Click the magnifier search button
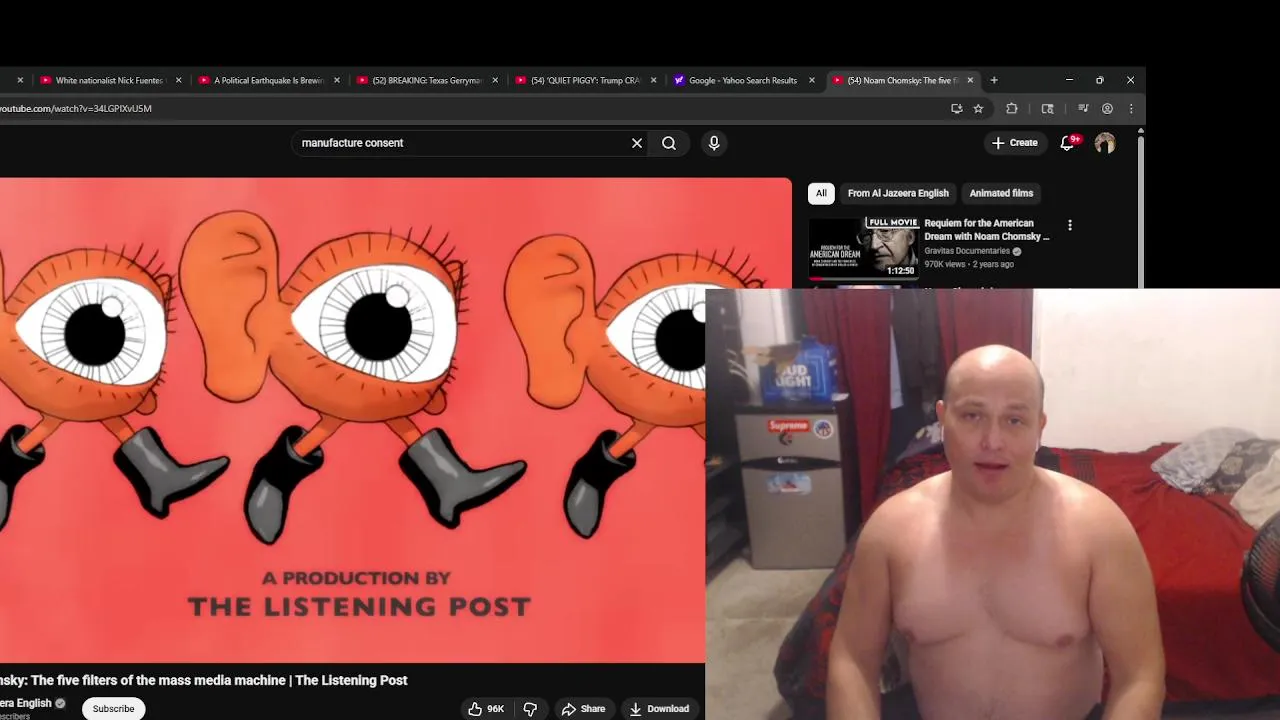Image resolution: width=1280 pixels, height=720 pixels. [x=669, y=143]
